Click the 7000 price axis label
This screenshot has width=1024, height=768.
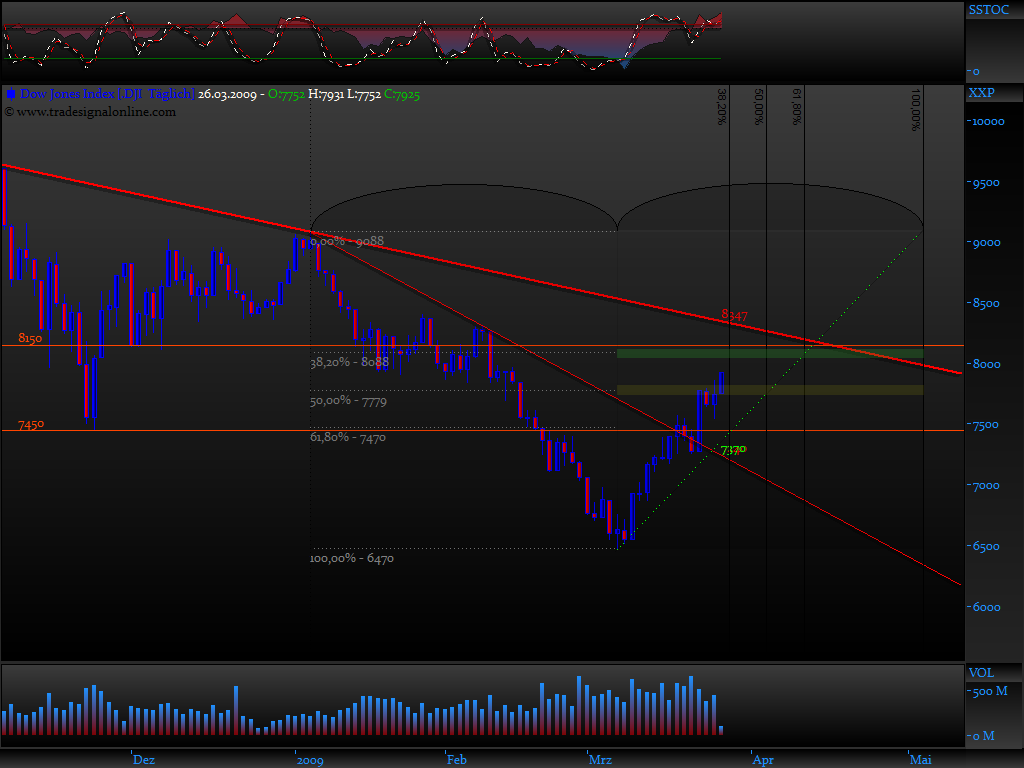pyautogui.click(x=986, y=486)
